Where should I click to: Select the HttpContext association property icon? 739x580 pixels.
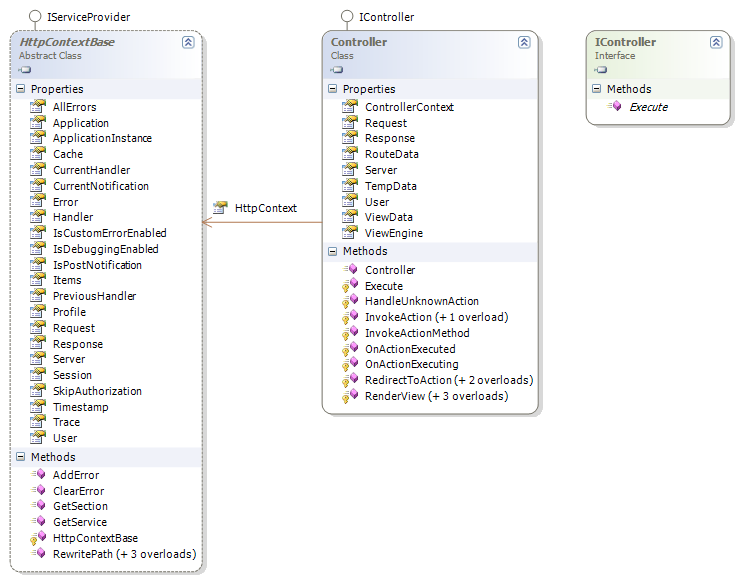pos(220,207)
